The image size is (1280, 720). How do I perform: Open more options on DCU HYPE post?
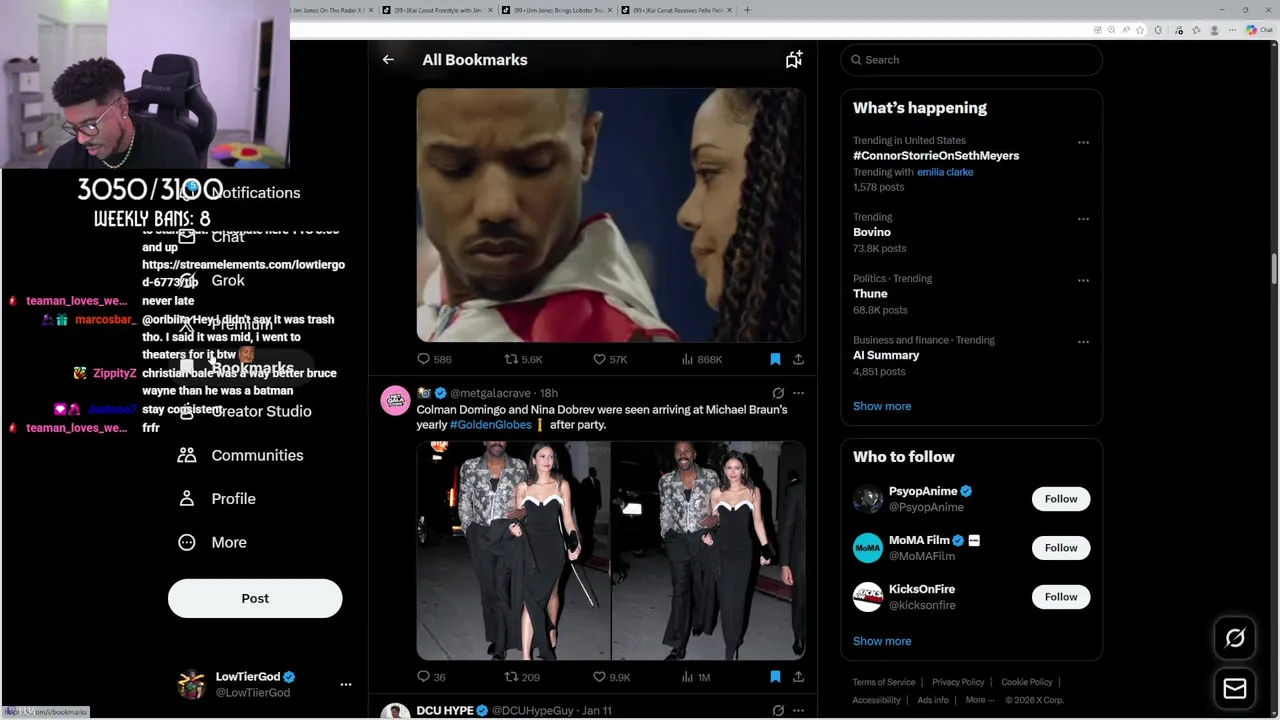[x=798, y=710]
